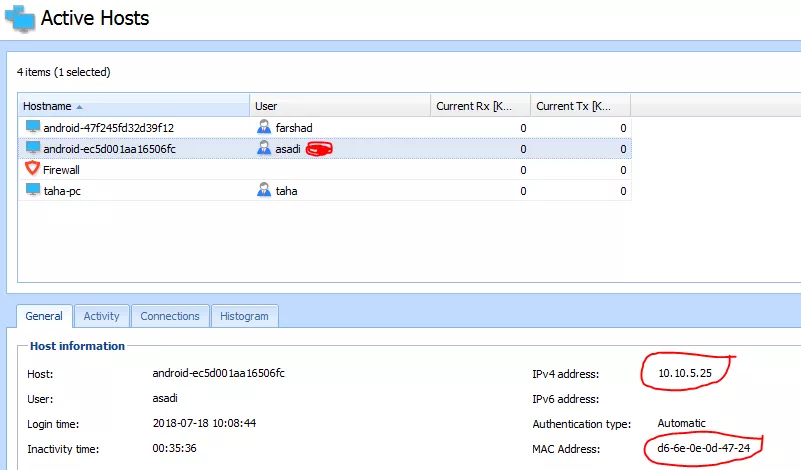
Task: Click Current Rx value for farshad row
Action: tap(523, 128)
